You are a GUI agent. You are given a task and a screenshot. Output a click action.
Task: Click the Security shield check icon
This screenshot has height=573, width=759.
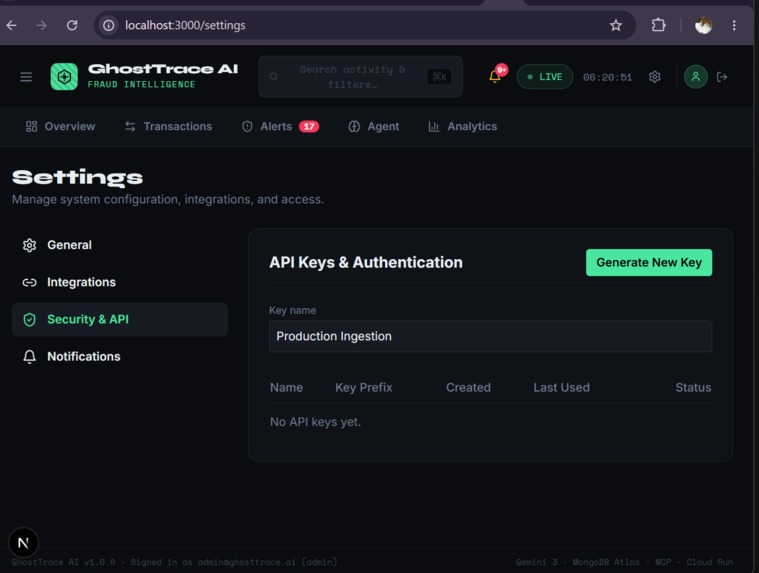point(30,319)
